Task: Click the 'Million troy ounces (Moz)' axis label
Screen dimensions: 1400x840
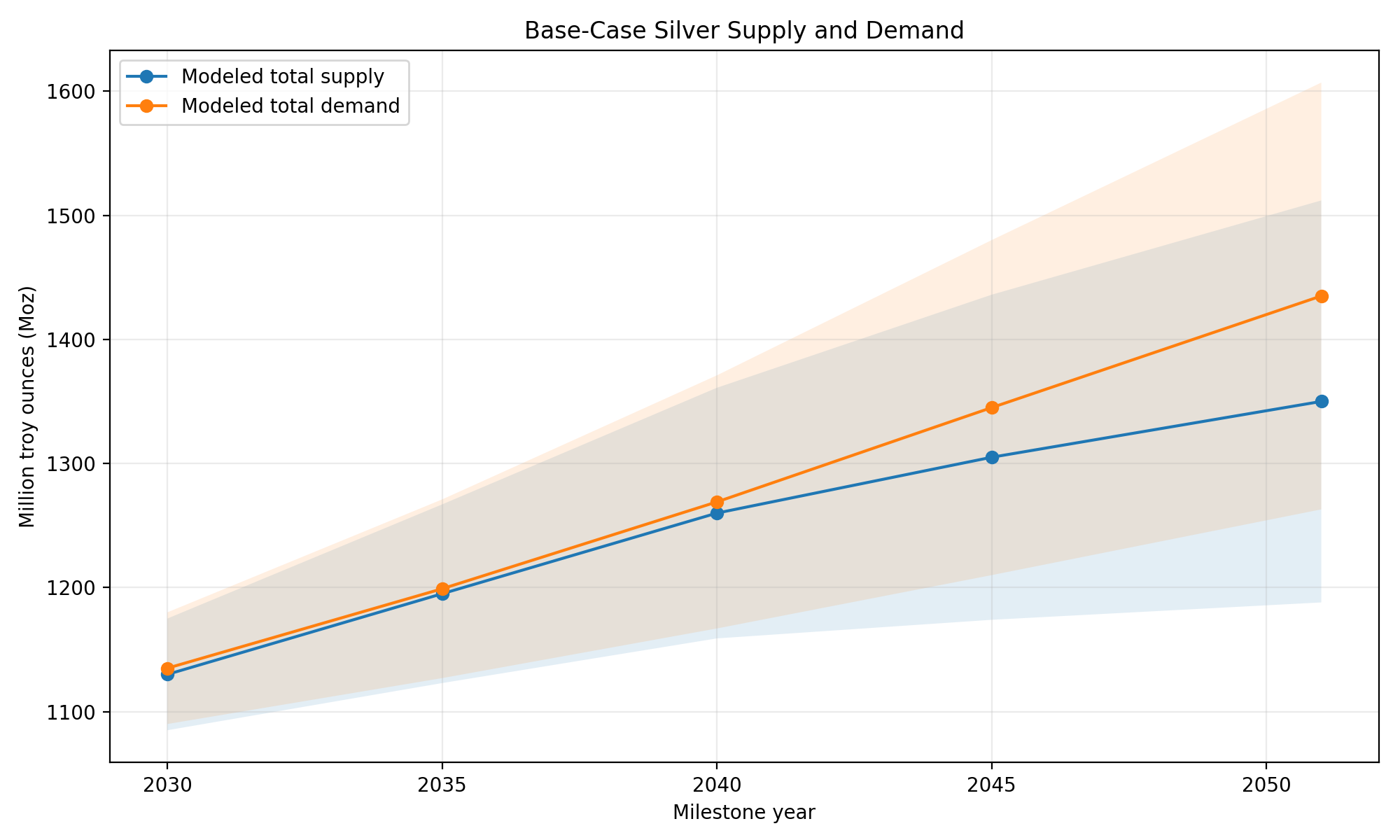Action: [x=27, y=407]
